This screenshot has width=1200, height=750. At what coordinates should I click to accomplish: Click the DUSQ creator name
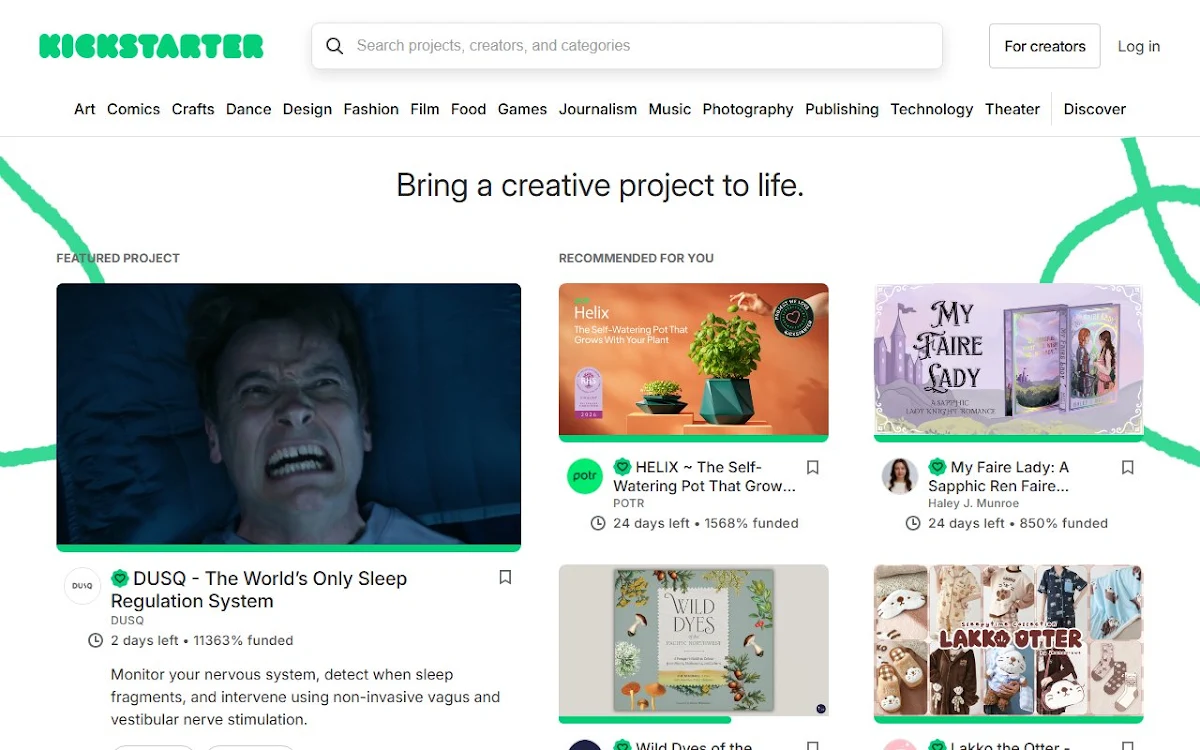127,620
